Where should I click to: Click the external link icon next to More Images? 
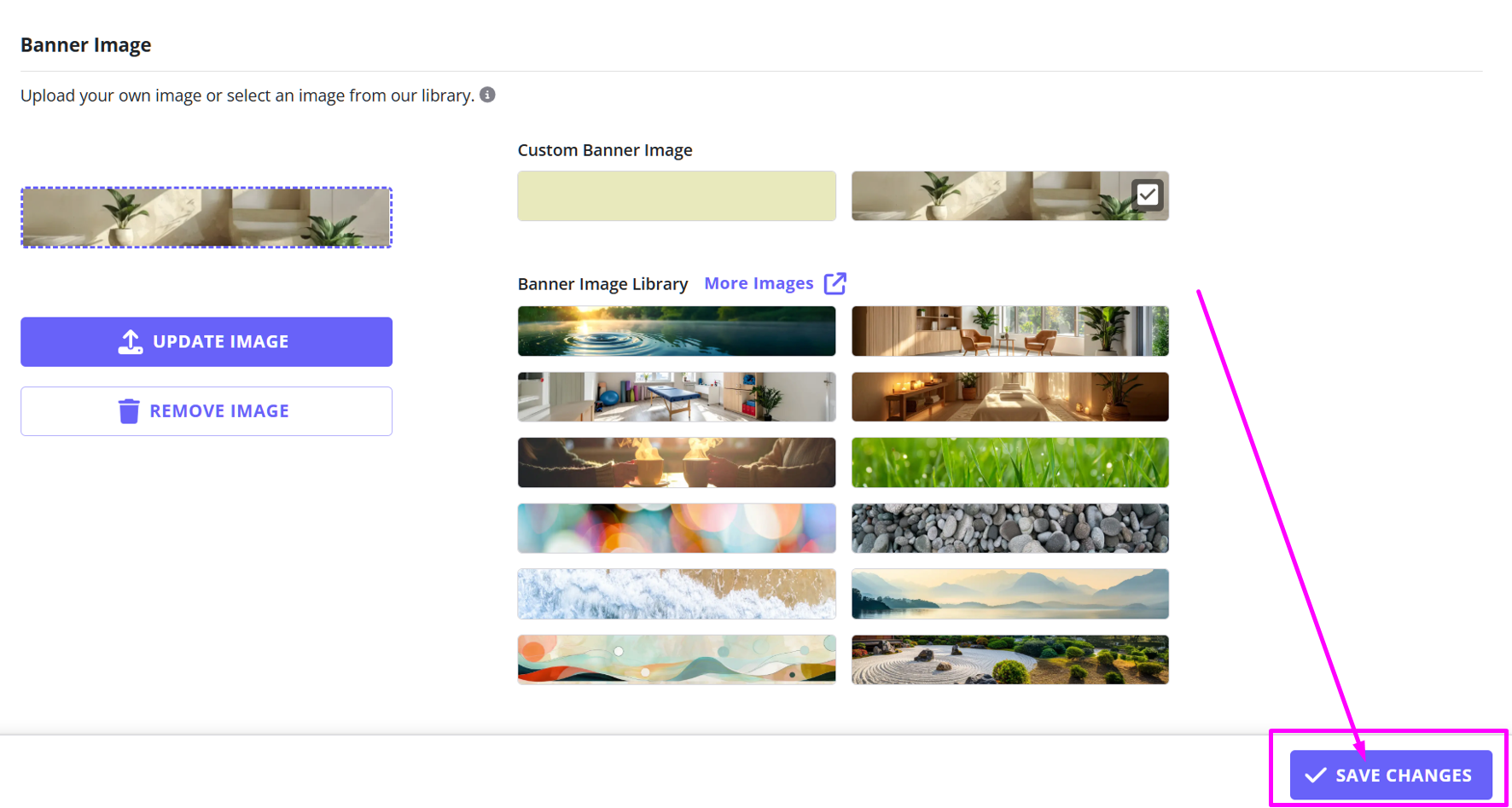click(x=835, y=283)
